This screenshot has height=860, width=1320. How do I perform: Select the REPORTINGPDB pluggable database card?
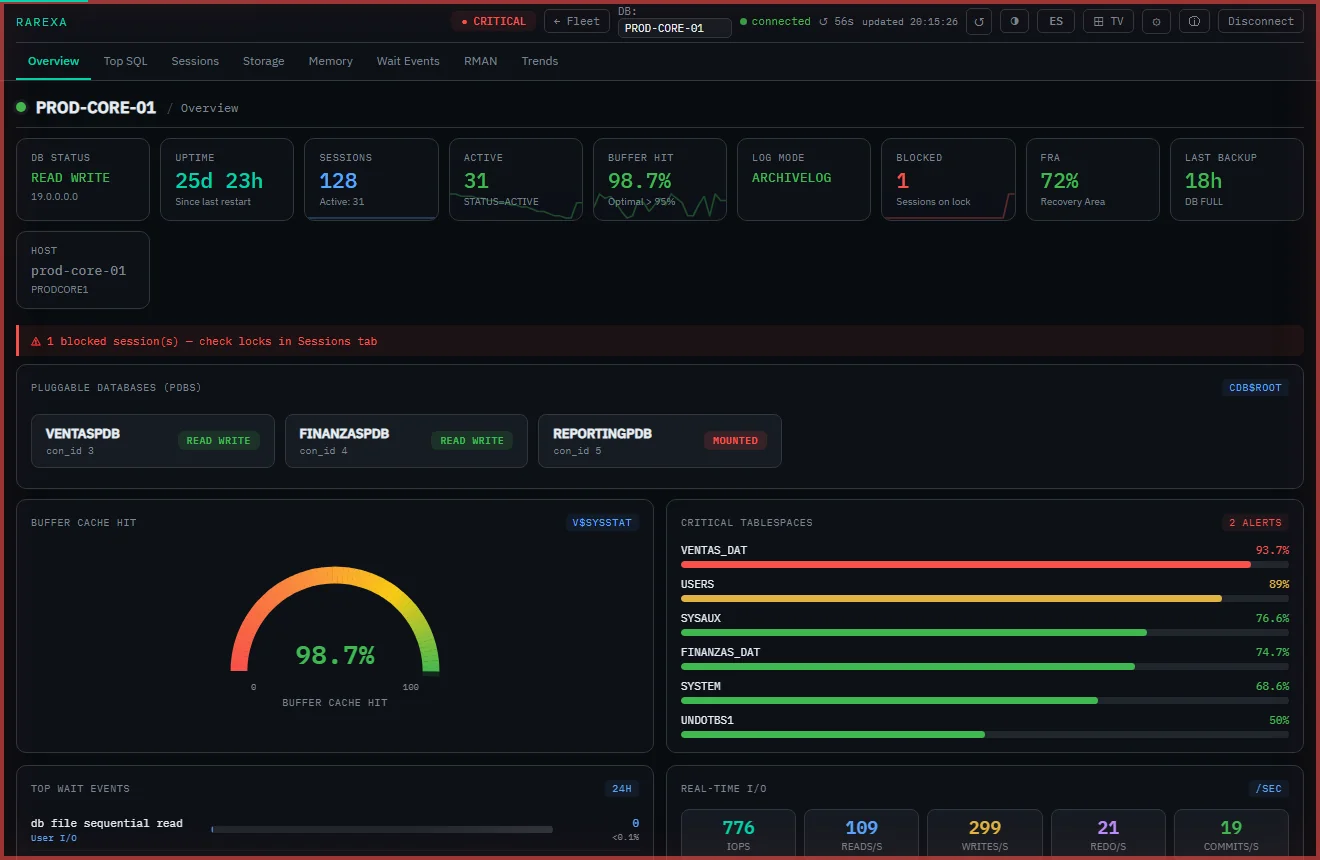(x=660, y=441)
